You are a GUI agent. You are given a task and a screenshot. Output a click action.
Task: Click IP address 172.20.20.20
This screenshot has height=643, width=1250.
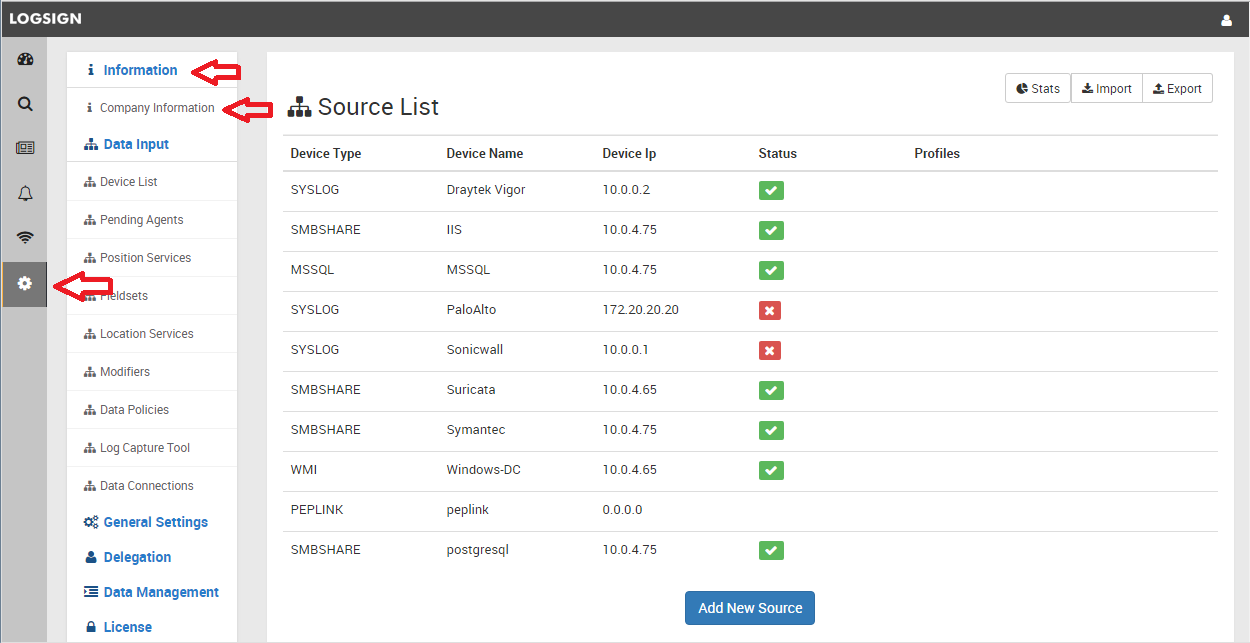tap(641, 310)
